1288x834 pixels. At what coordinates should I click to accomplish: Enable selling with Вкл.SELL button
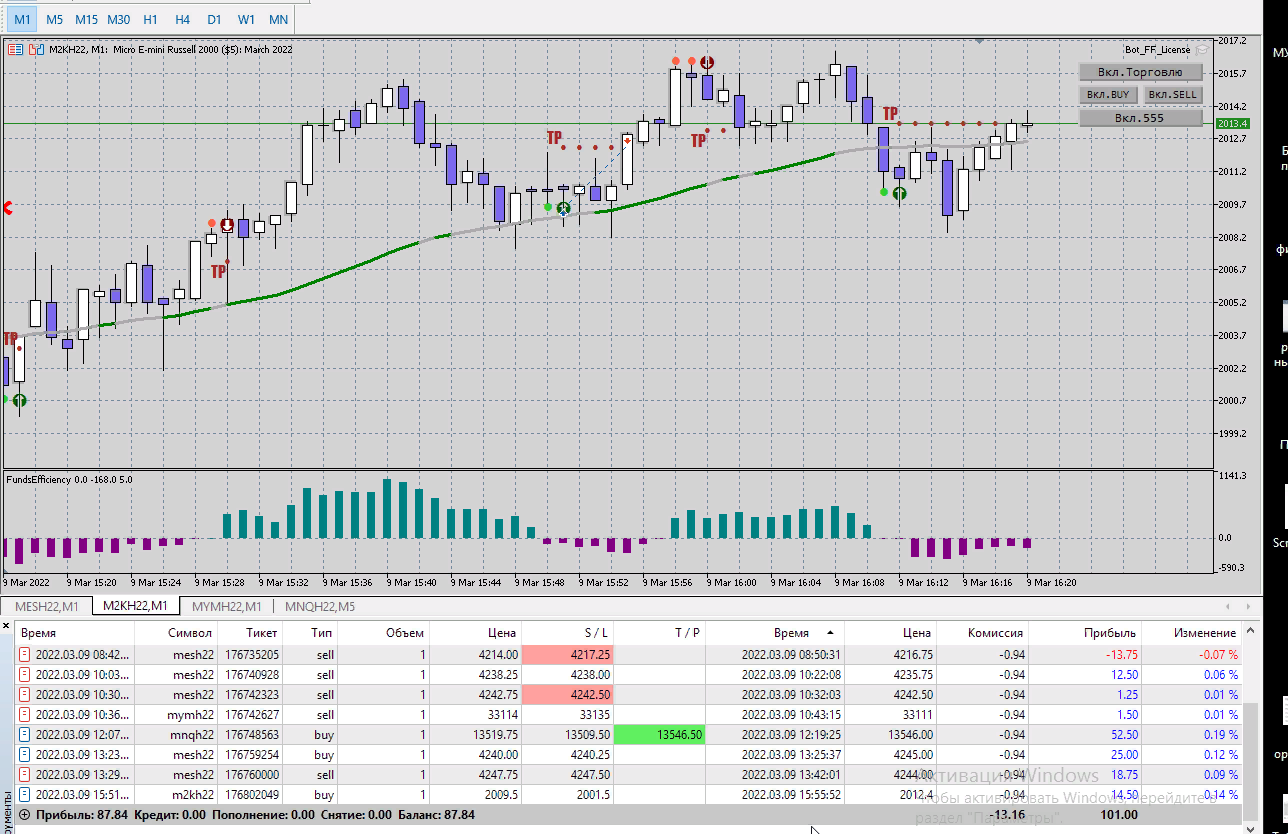coord(1172,95)
